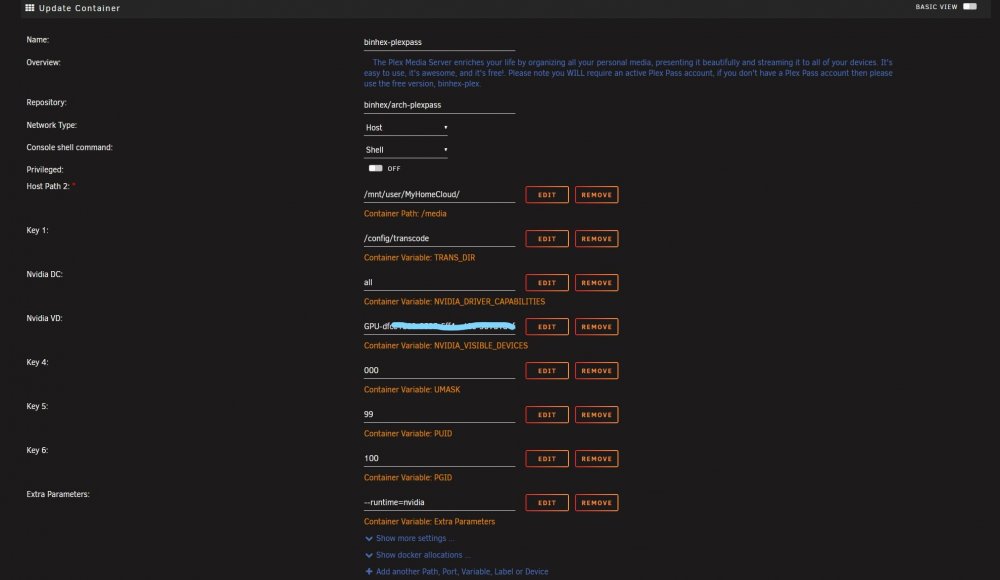Open the Console shell command dropdown

pyautogui.click(x=406, y=150)
